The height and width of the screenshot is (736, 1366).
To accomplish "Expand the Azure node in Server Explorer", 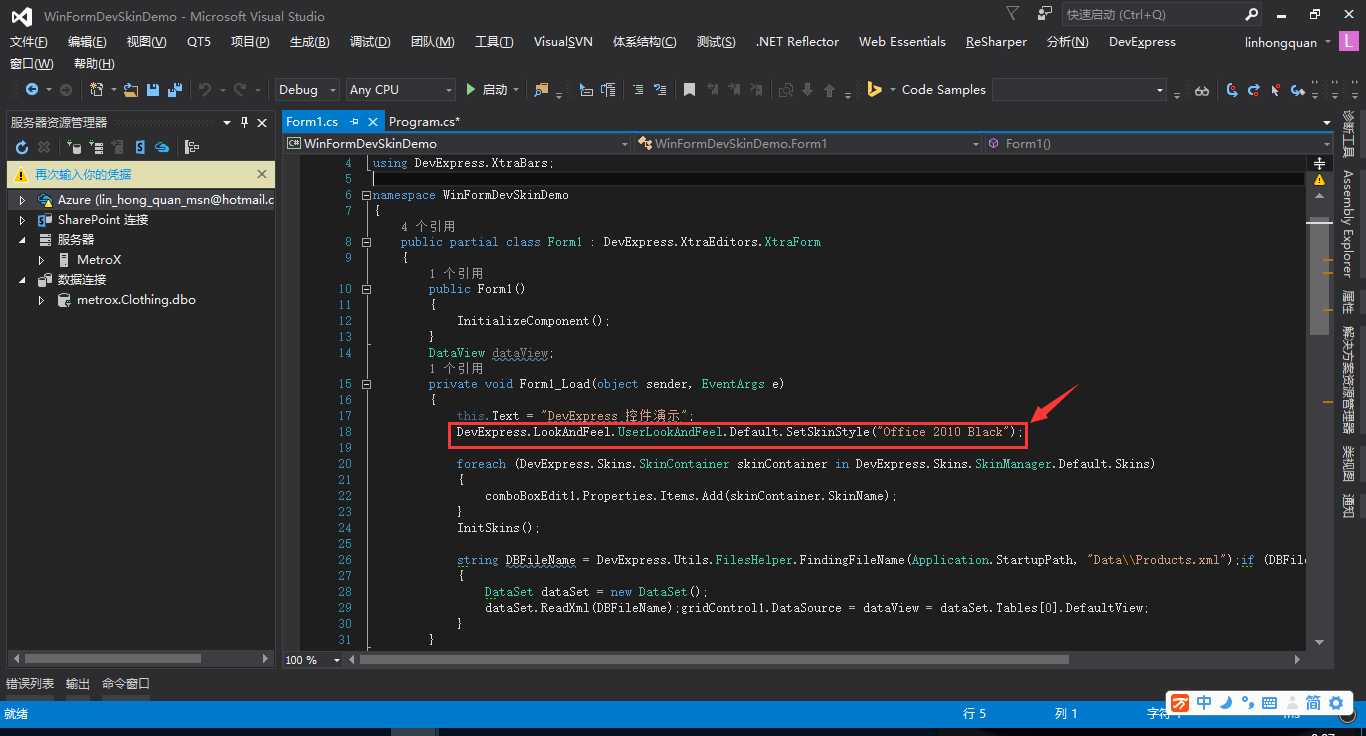I will tap(22, 200).
